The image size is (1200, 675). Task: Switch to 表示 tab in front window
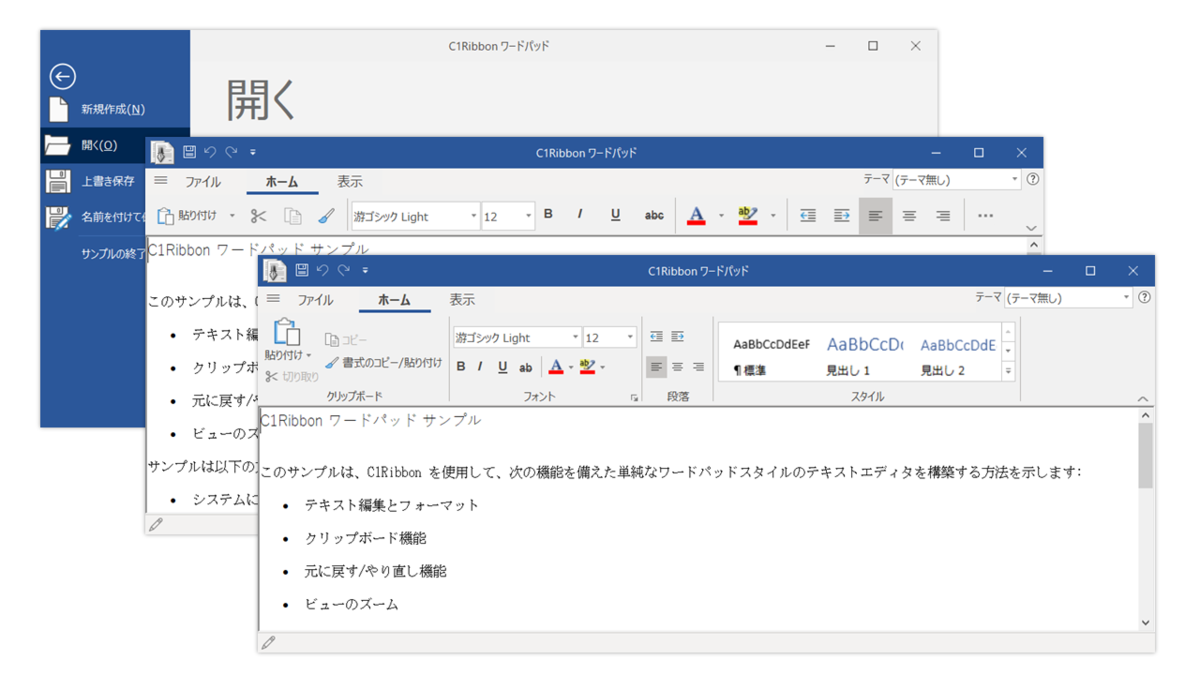click(462, 300)
